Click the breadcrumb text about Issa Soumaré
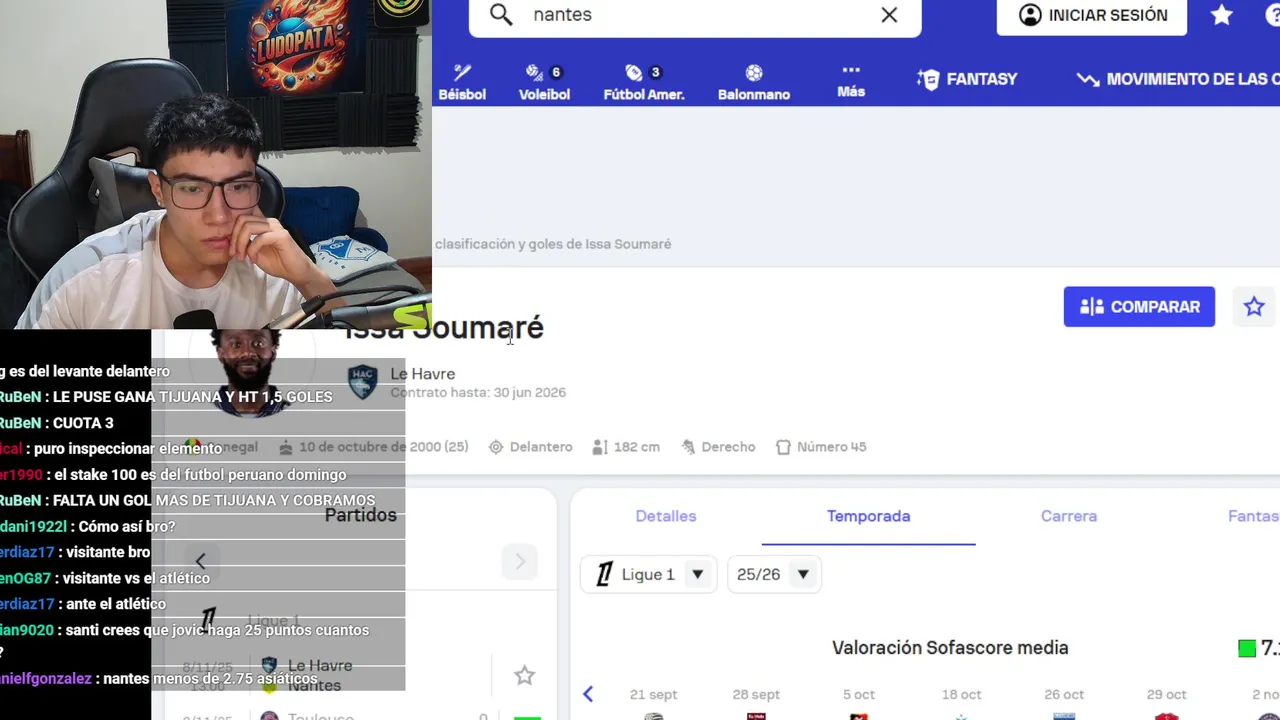The height and width of the screenshot is (720, 1280). pos(553,244)
